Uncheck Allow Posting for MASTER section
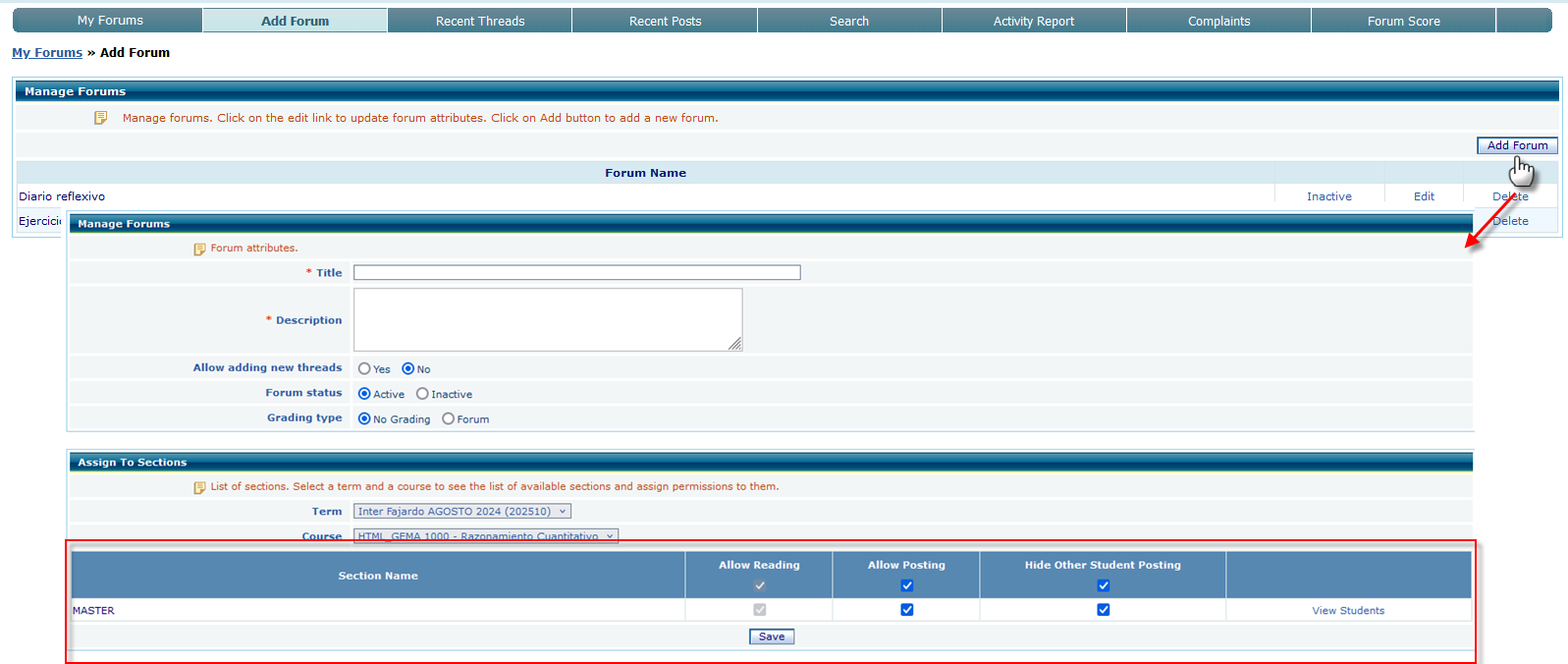The width and height of the screenshot is (1568, 664). [906, 610]
